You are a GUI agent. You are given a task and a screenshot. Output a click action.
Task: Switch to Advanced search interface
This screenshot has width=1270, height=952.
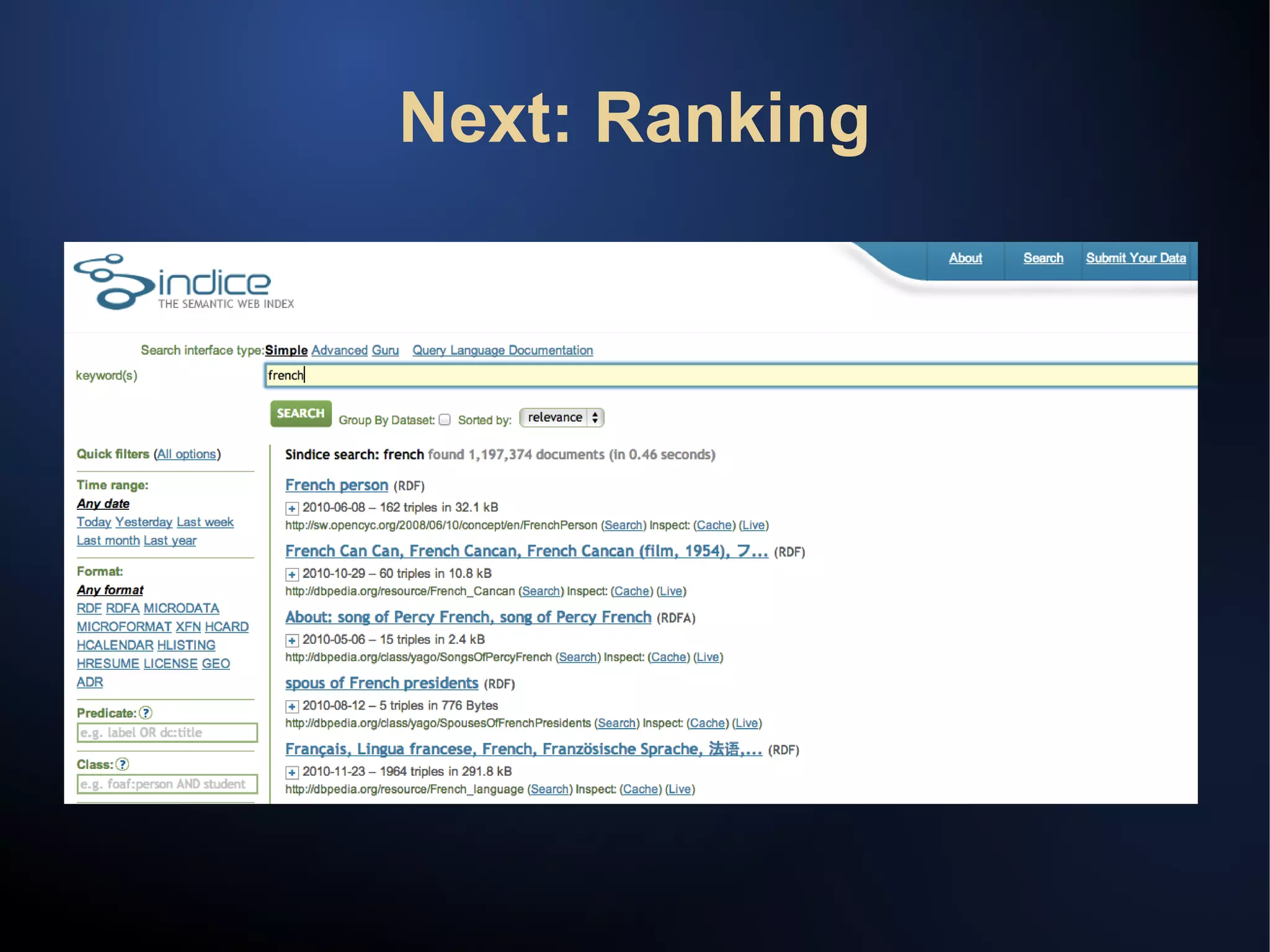(339, 350)
